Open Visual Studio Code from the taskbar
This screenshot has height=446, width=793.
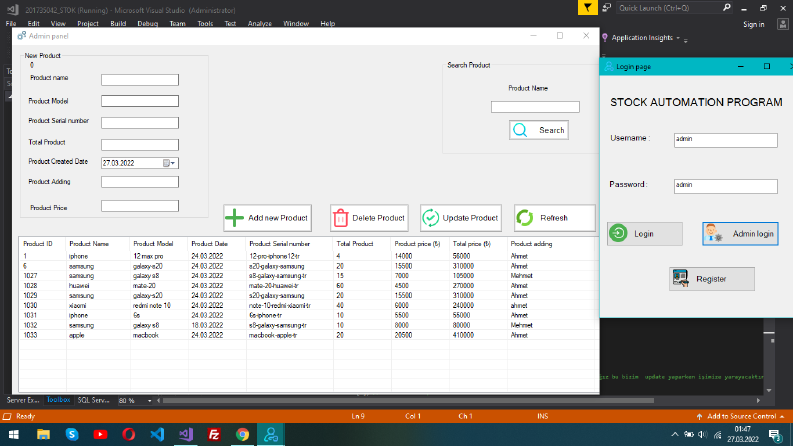pos(157,434)
